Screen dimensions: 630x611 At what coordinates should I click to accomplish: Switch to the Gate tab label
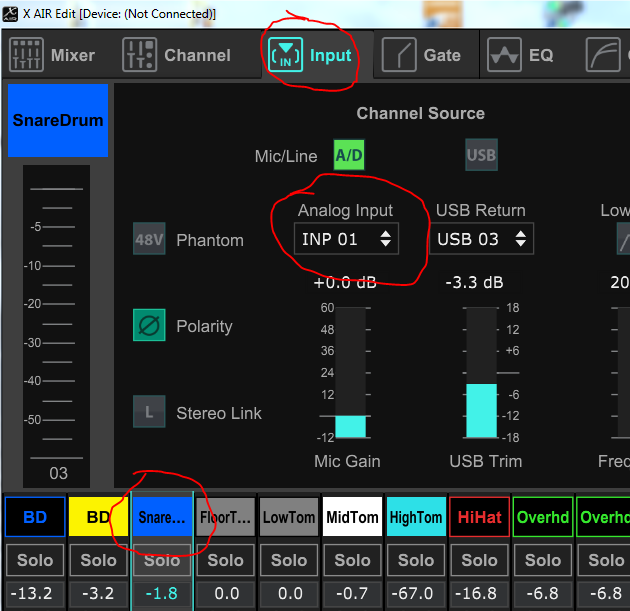tap(442, 55)
